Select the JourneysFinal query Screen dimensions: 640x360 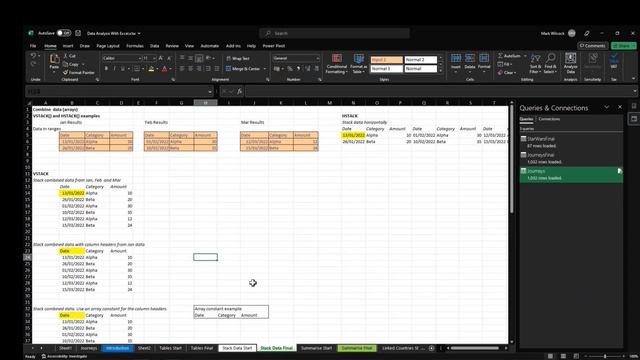(571, 158)
